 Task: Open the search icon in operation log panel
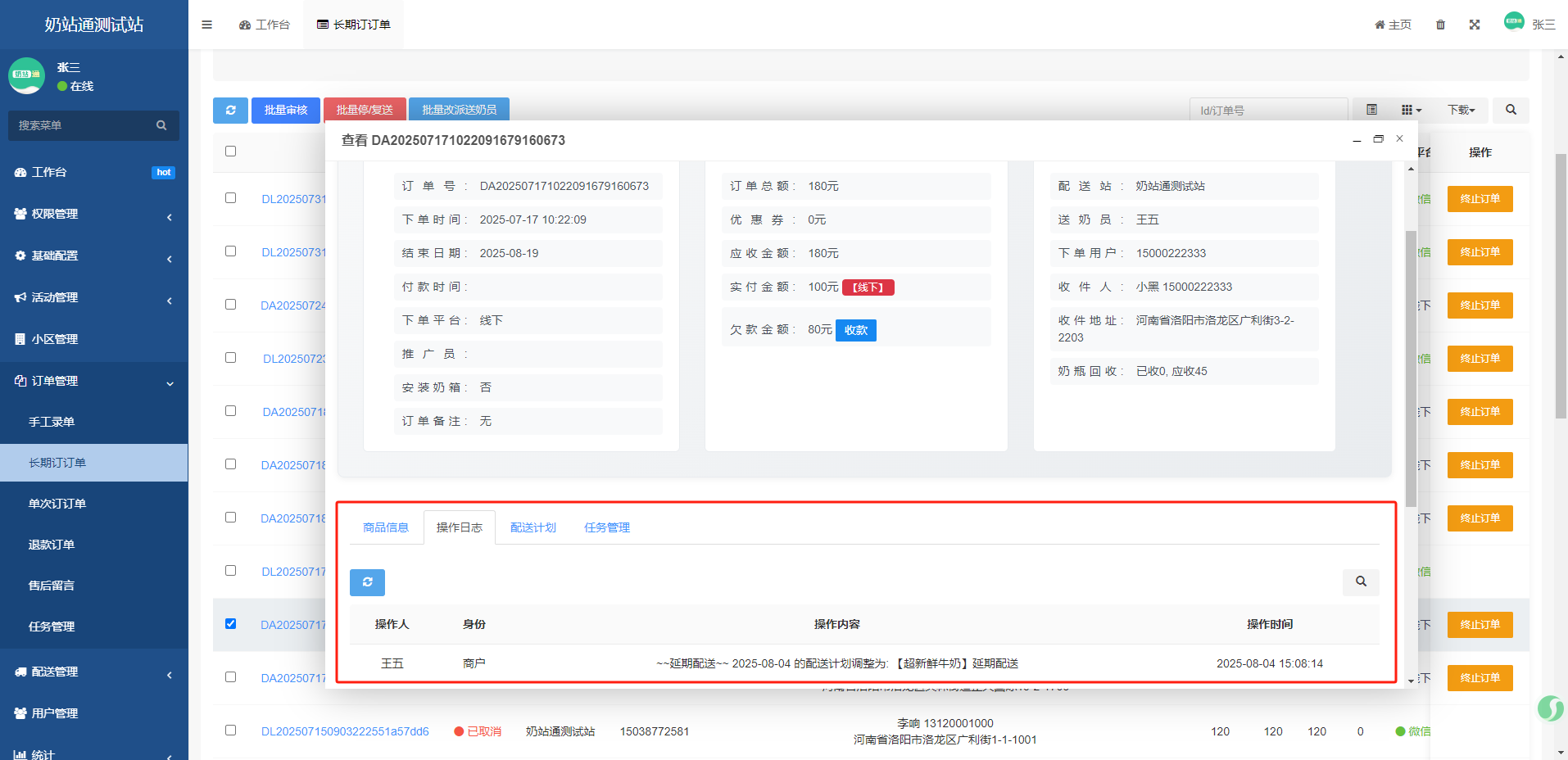[x=1360, y=582]
